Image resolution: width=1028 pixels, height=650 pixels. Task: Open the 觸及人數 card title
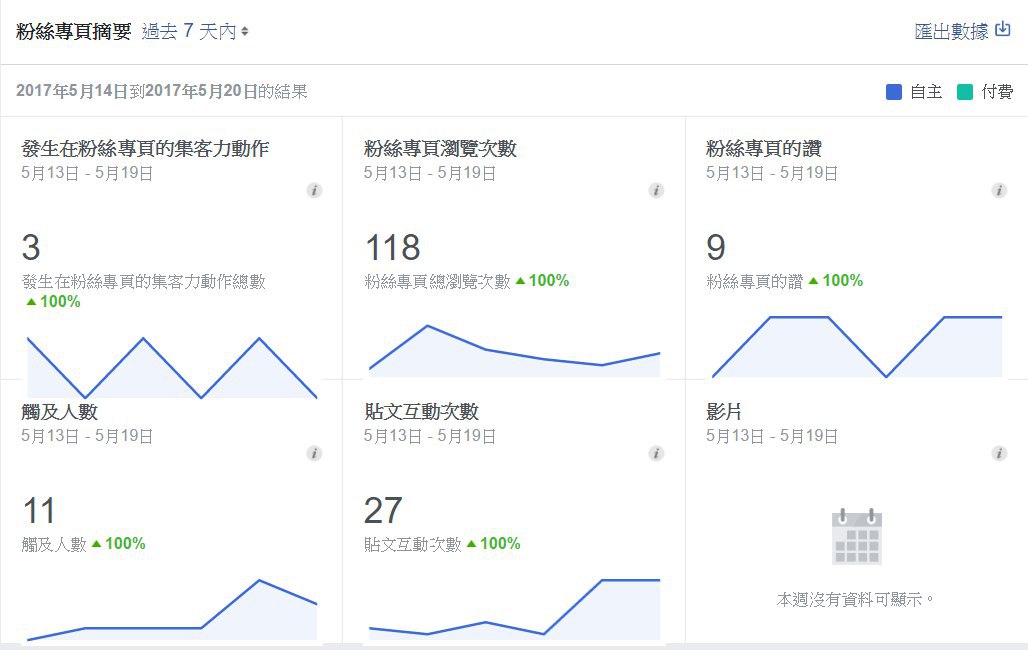(x=59, y=412)
